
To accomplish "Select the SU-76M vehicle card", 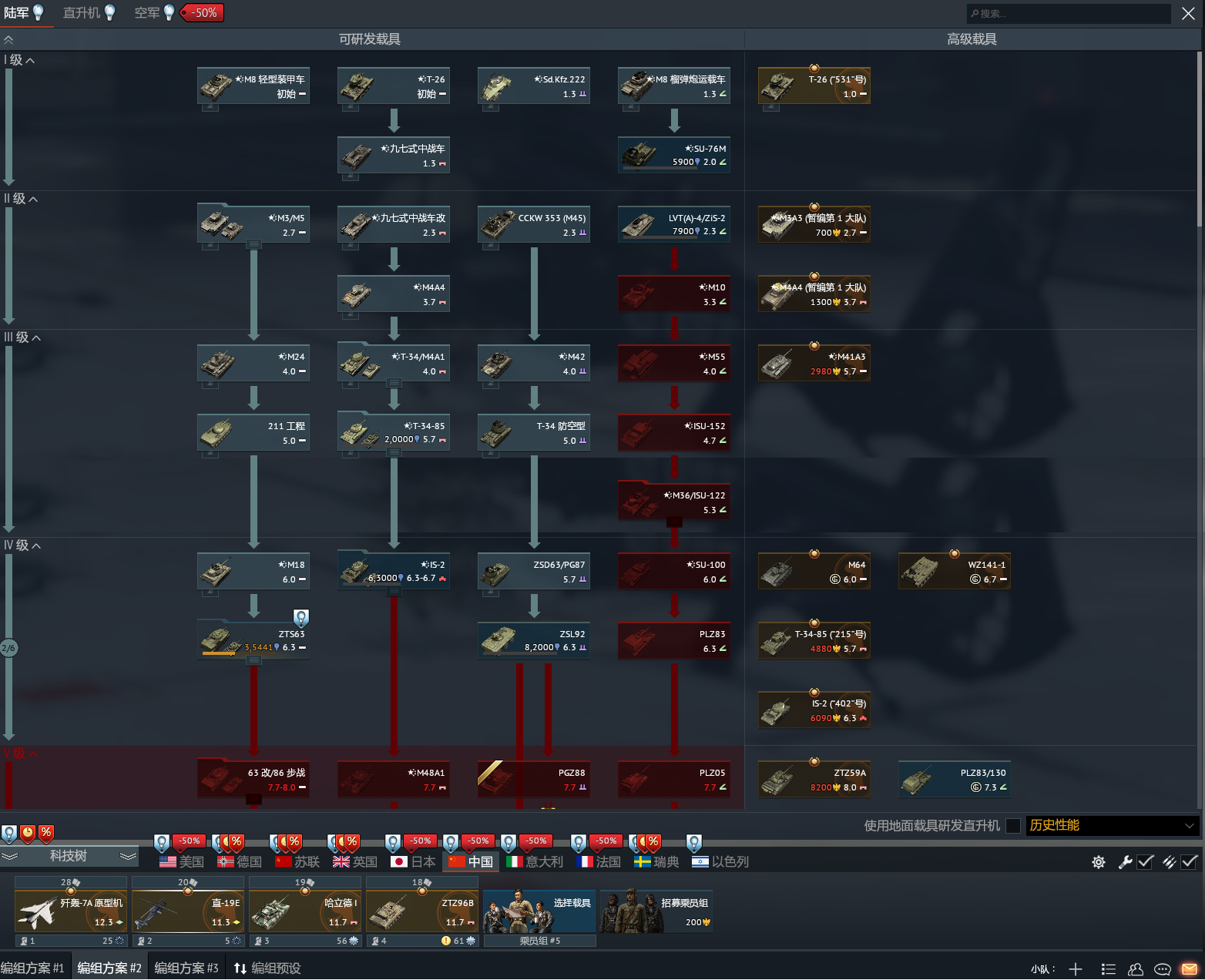I will coord(674,155).
